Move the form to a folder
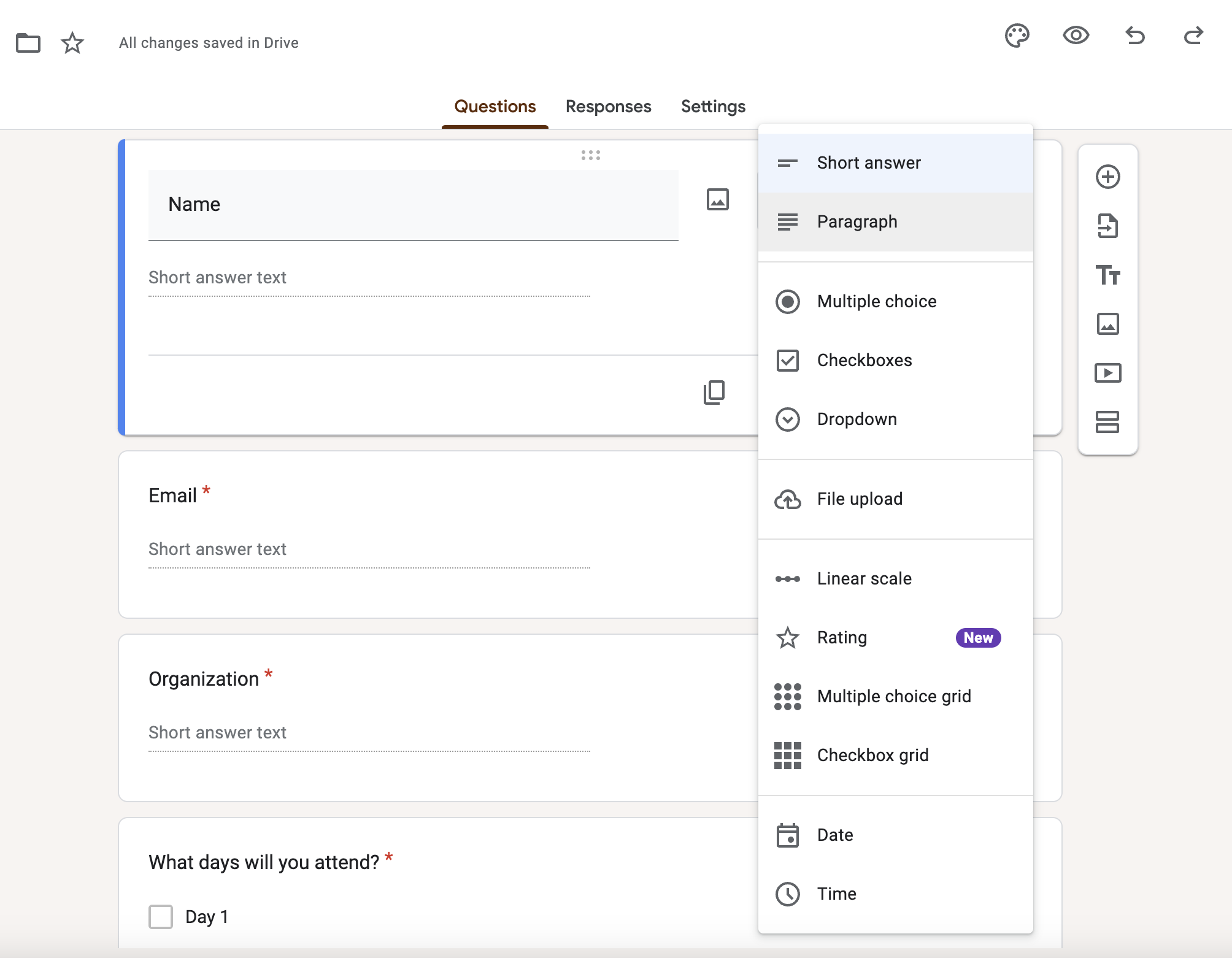The width and height of the screenshot is (1232, 958). point(28,42)
